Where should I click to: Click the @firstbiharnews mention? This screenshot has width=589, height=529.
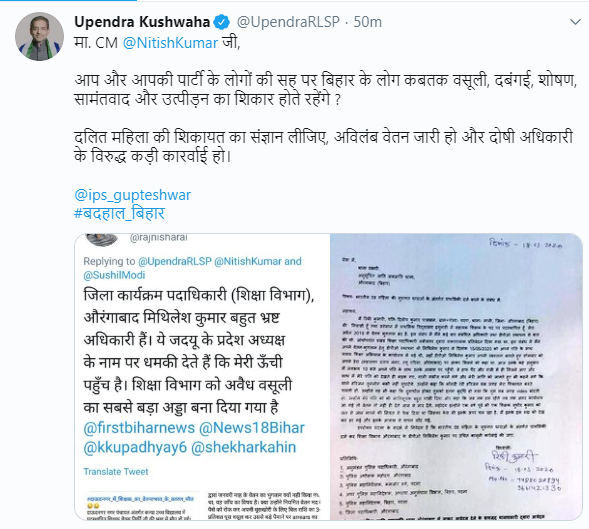(x=139, y=428)
